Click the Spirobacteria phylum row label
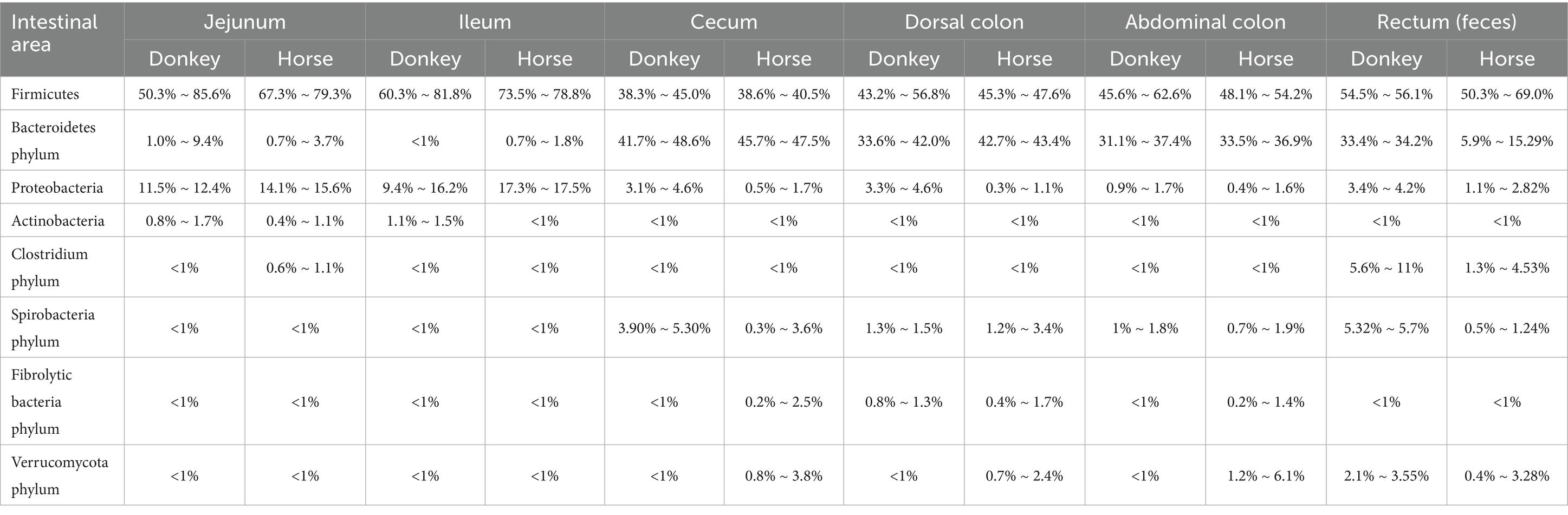The image size is (1568, 515). (53, 328)
